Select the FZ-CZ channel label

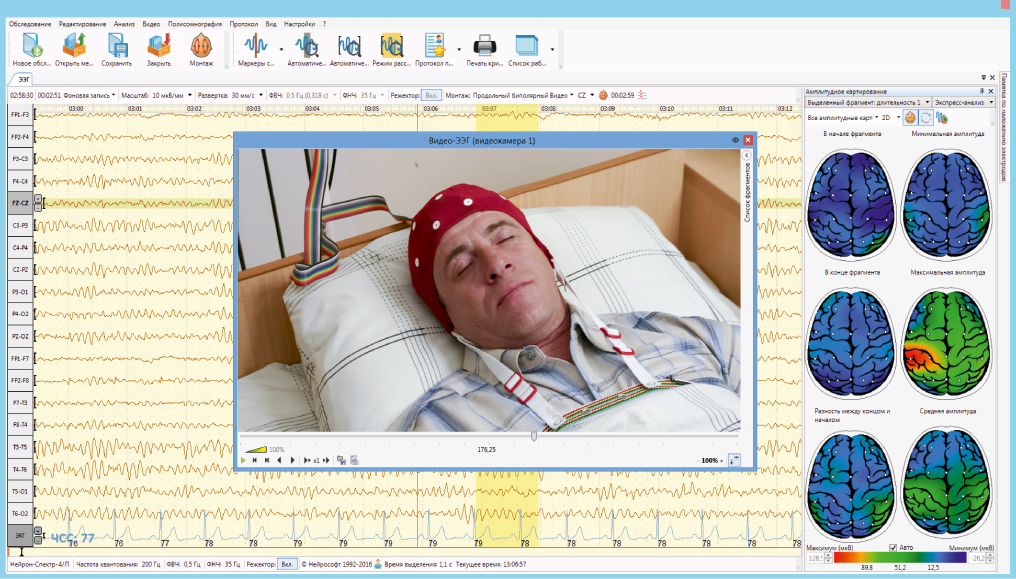[x=19, y=203]
